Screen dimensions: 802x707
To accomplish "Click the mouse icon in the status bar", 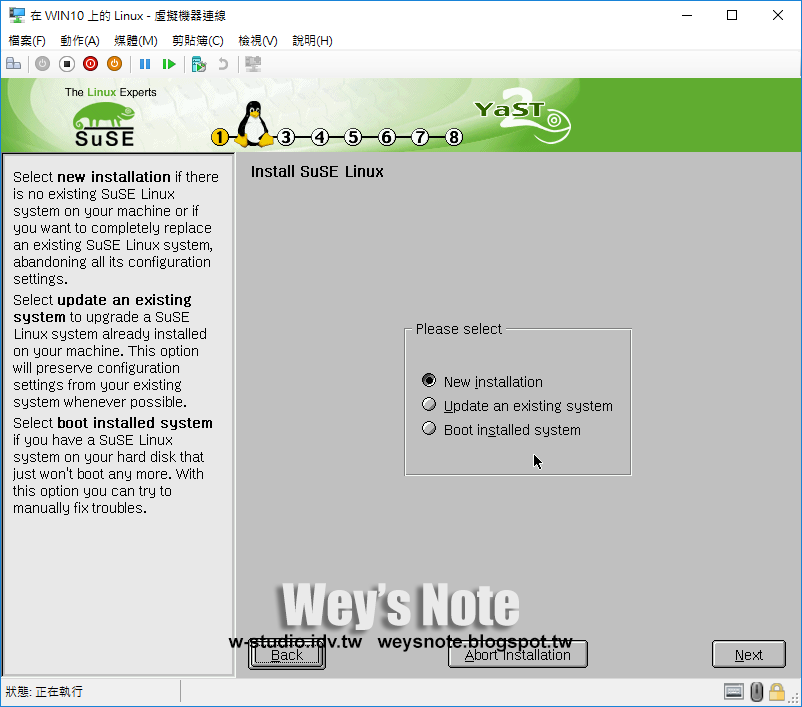I will click(x=756, y=691).
